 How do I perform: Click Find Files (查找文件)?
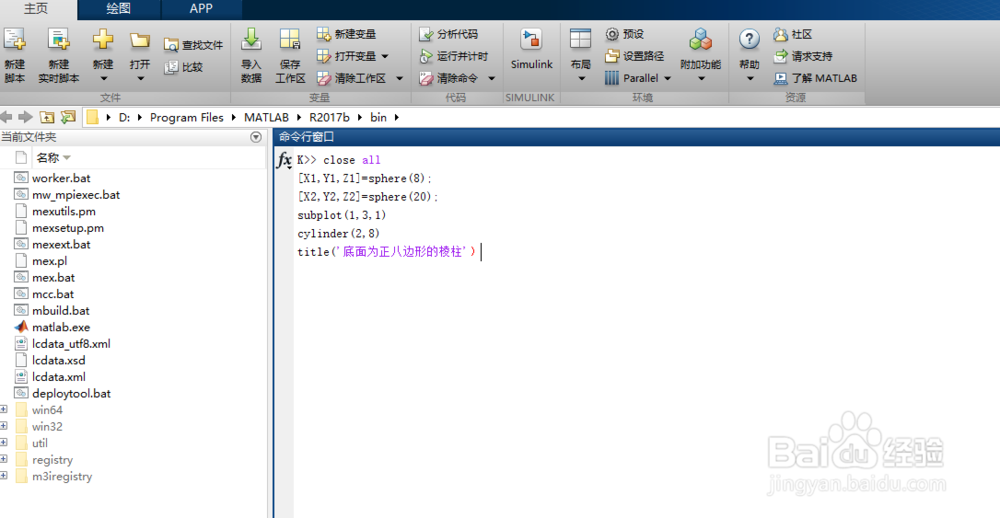click(x=194, y=45)
